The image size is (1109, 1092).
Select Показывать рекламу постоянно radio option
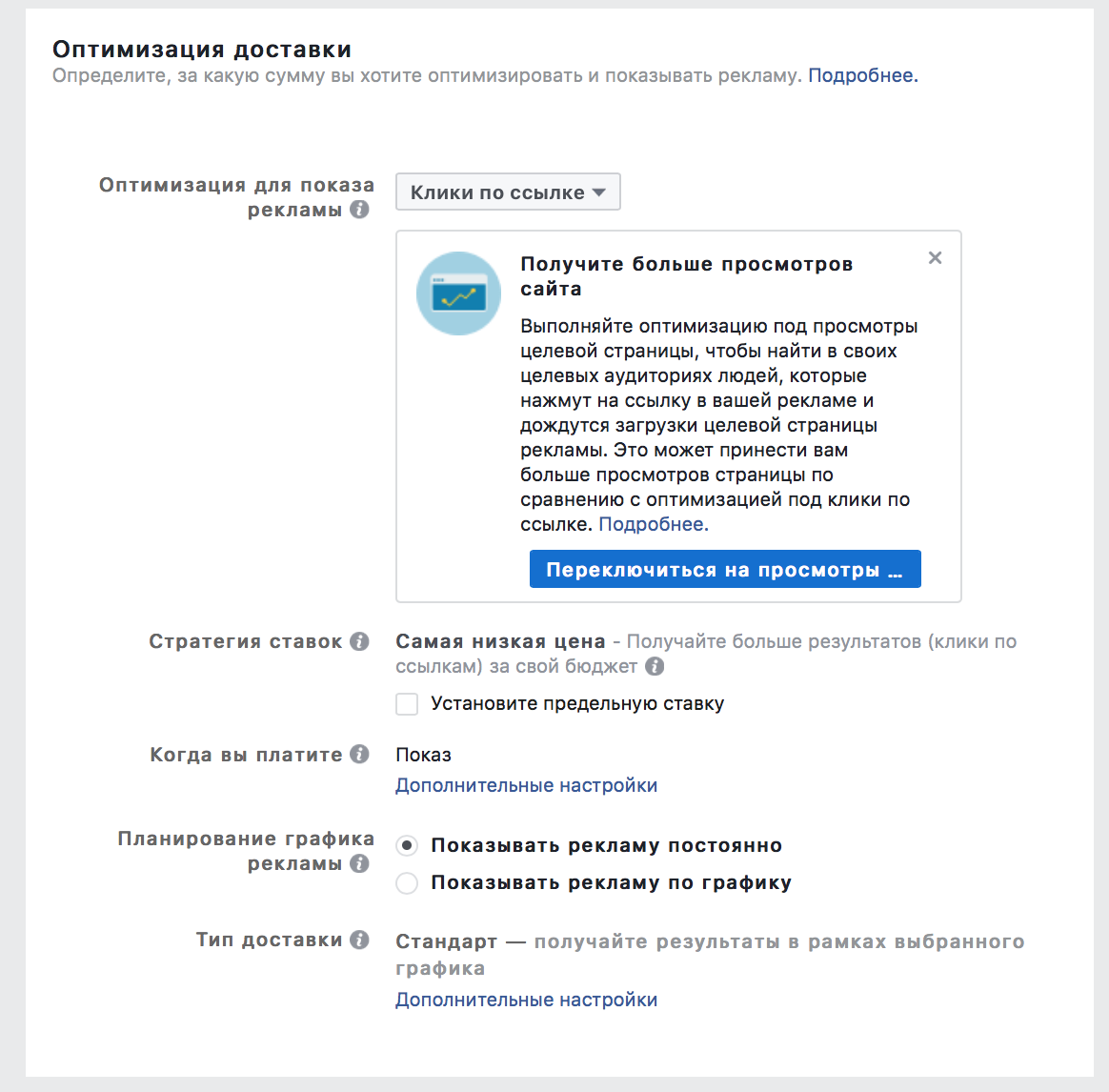coord(407,846)
